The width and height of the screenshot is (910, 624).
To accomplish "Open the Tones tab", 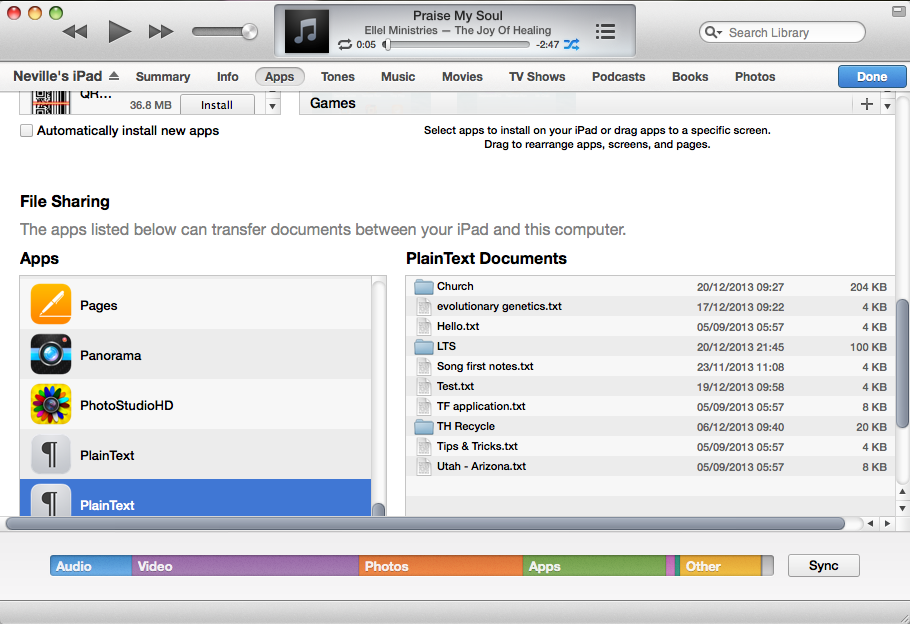I will pos(338,77).
